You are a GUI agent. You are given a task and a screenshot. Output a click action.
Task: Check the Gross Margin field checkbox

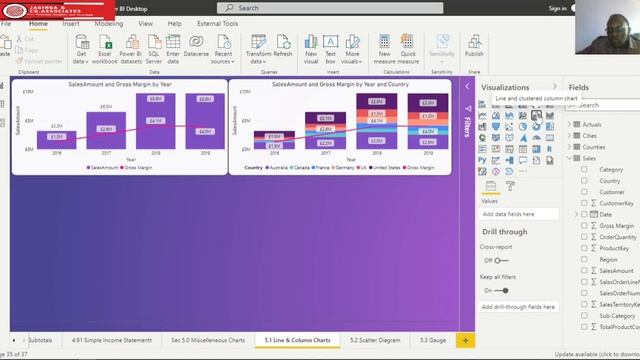coord(584,225)
